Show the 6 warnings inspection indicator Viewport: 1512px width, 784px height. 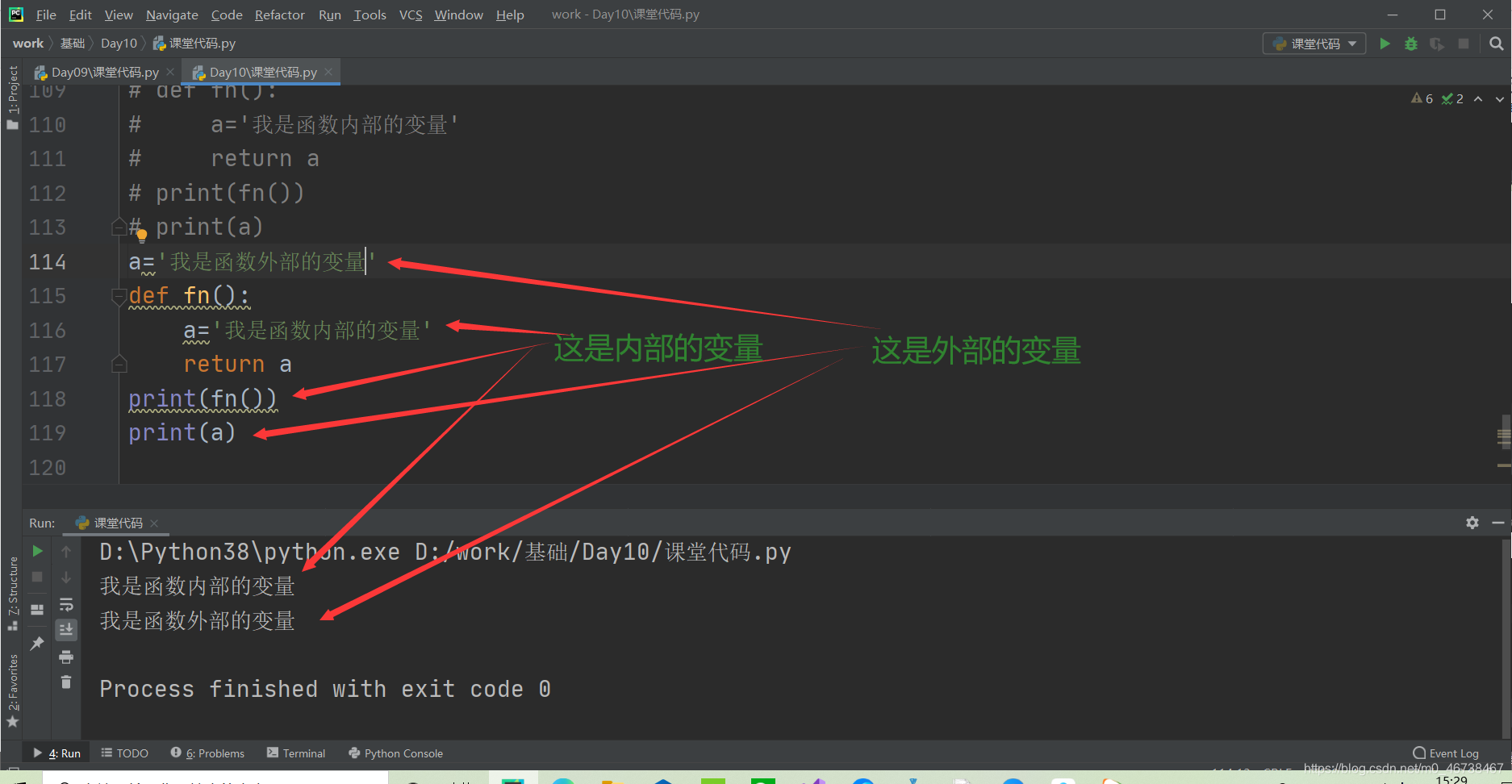point(1422,98)
